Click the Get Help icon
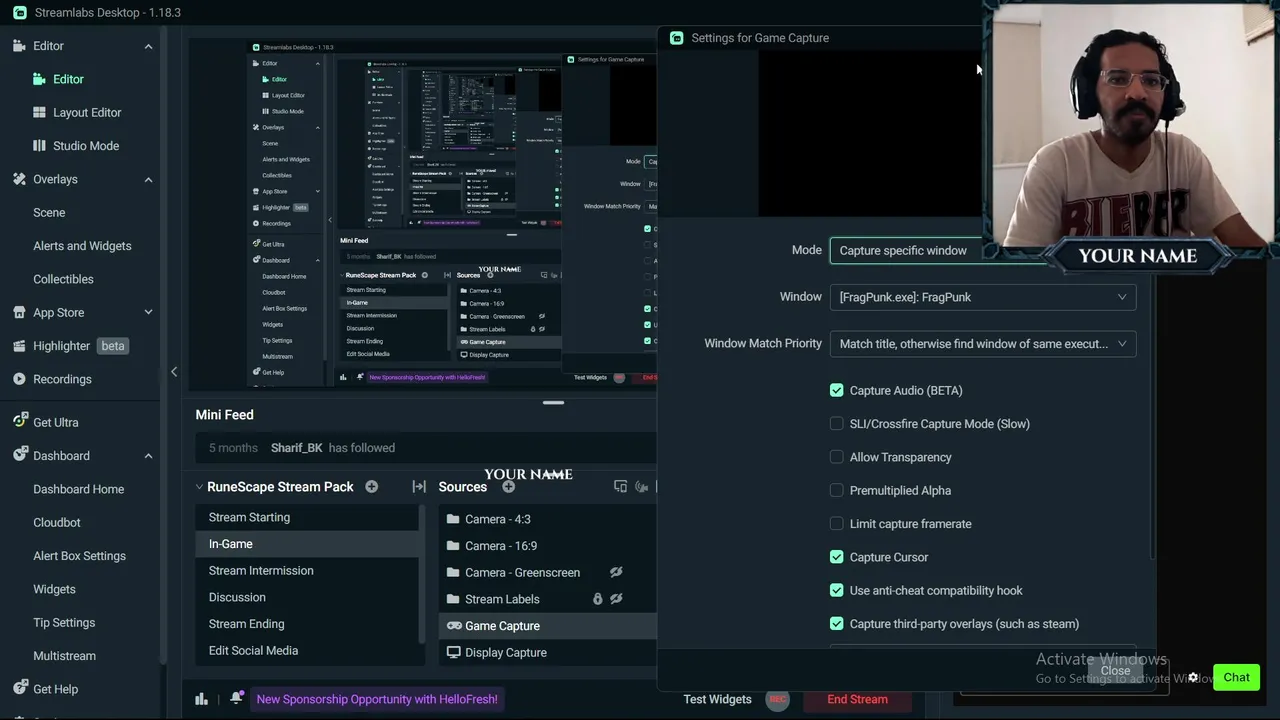Viewport: 1280px width, 720px height. pos(20,689)
